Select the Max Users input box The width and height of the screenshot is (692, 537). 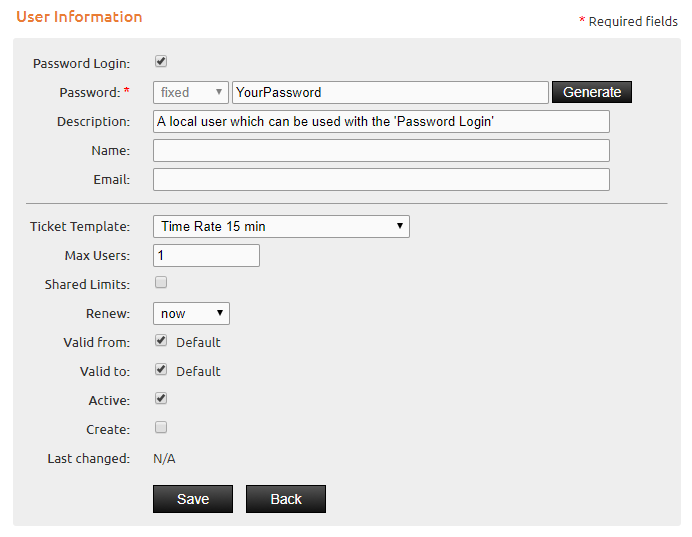click(206, 255)
